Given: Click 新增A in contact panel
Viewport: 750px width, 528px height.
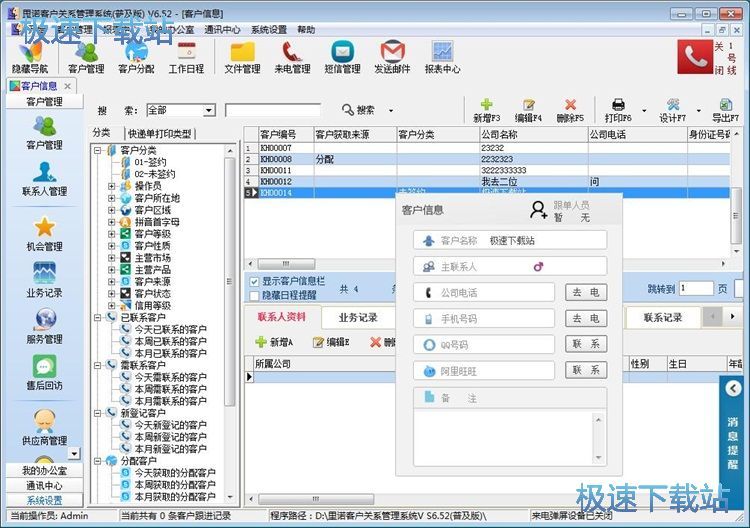Looking at the screenshot, I should (x=274, y=342).
